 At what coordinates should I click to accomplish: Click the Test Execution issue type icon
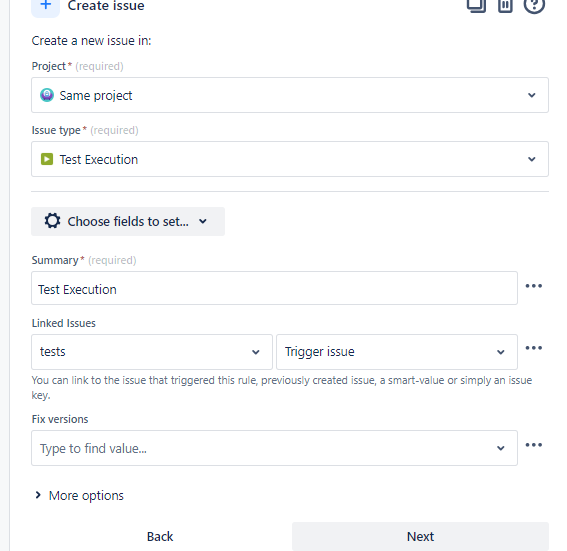click(47, 159)
